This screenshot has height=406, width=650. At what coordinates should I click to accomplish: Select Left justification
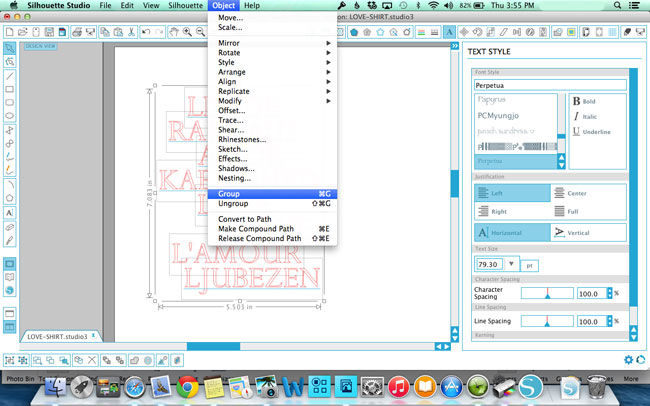(512, 193)
